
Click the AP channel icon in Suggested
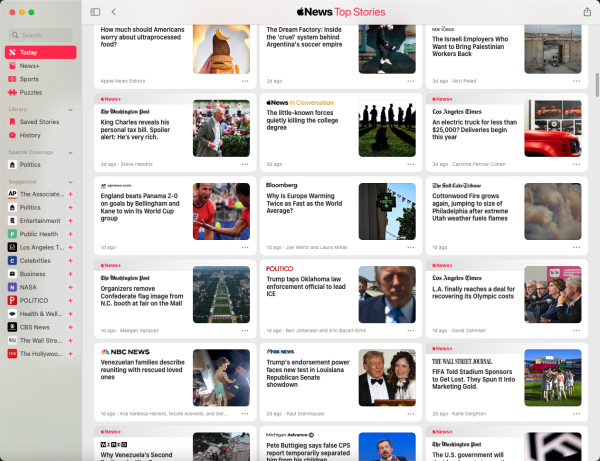pos(12,194)
